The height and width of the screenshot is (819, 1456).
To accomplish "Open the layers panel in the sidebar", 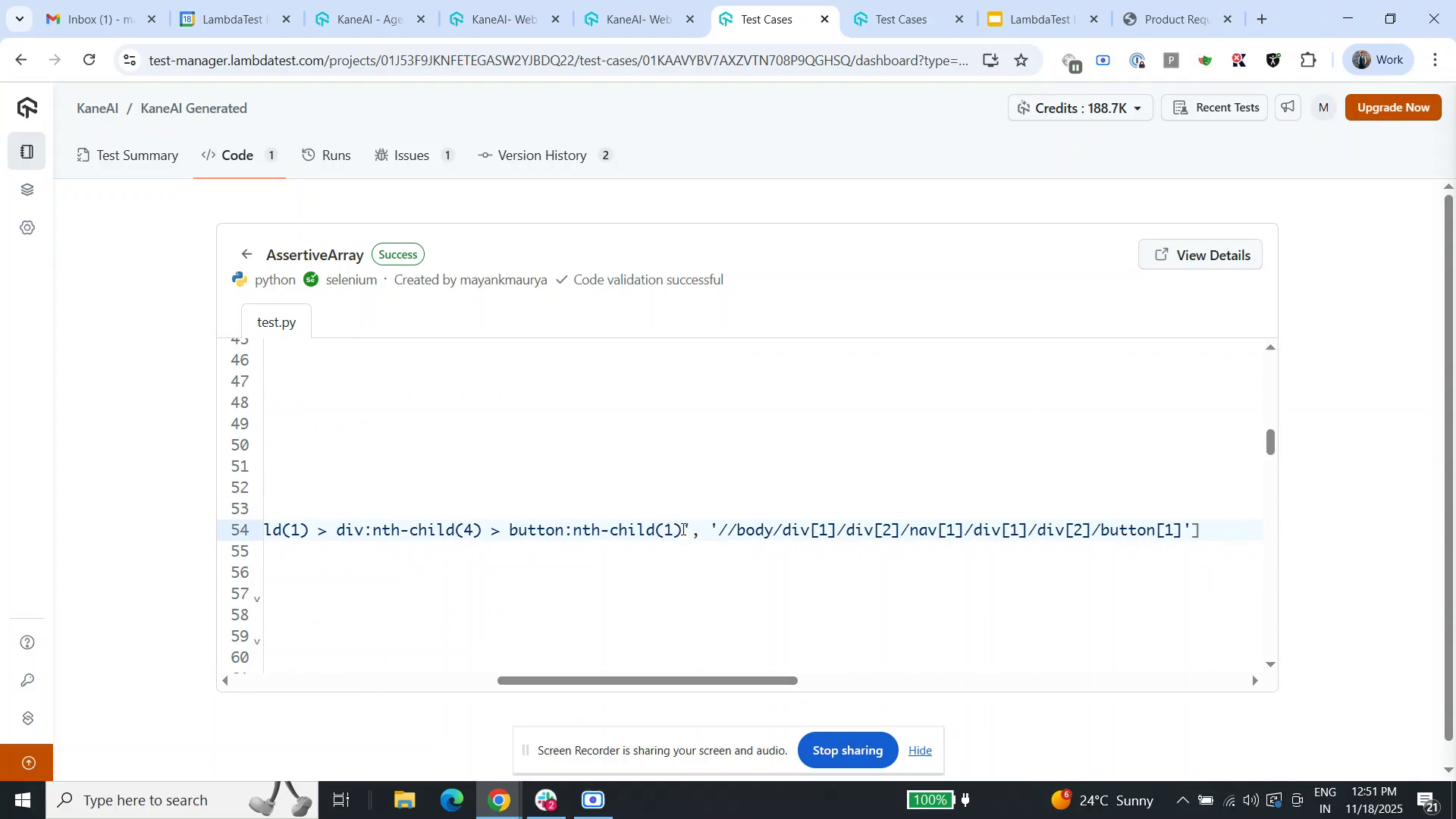I will pyautogui.click(x=27, y=190).
